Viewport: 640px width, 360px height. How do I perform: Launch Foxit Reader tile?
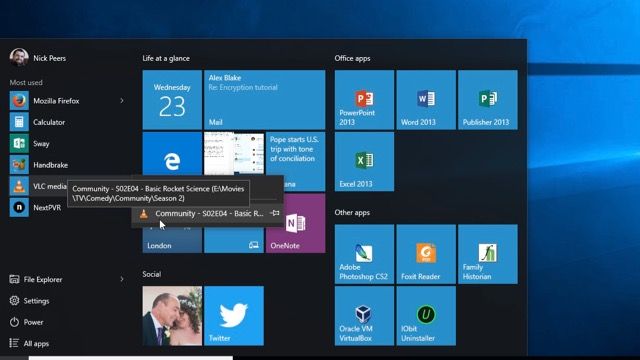pyautogui.click(x=426, y=254)
